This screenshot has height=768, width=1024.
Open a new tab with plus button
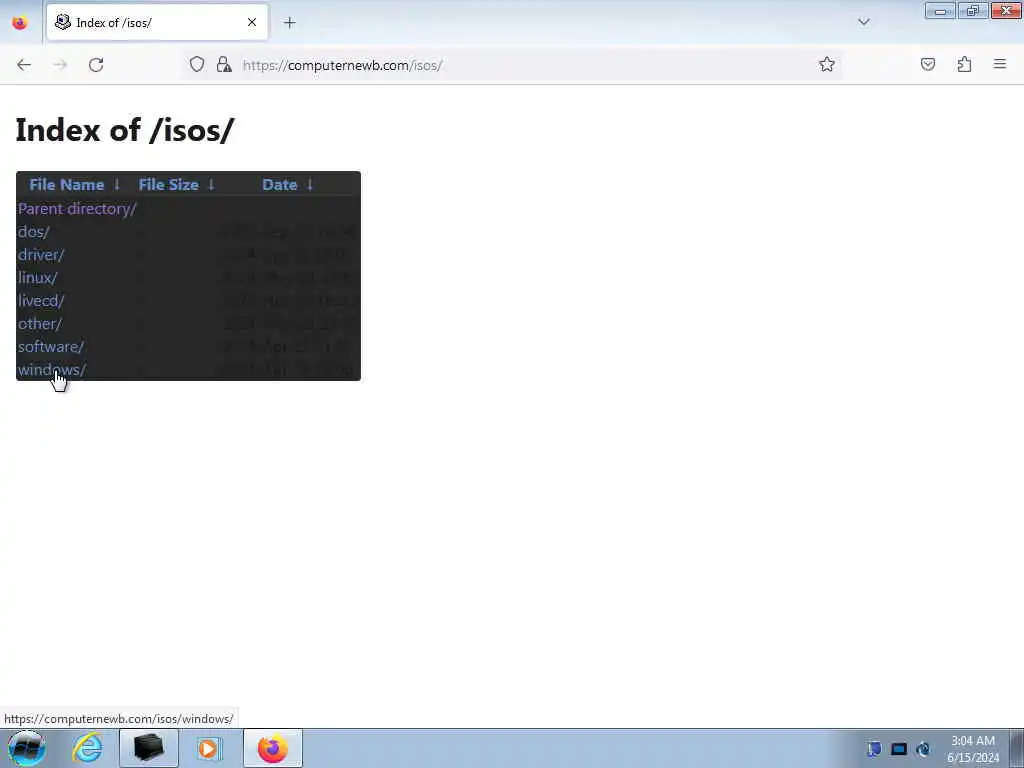point(290,23)
